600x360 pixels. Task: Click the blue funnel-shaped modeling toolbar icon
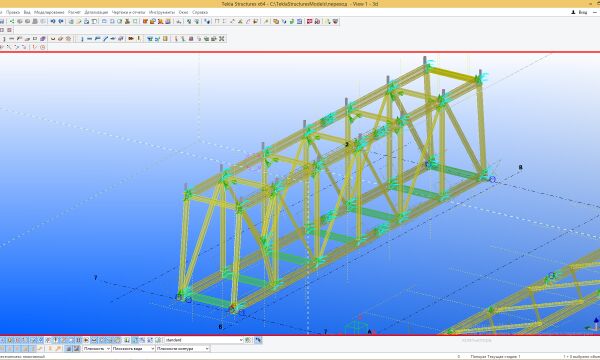(x=150, y=39)
